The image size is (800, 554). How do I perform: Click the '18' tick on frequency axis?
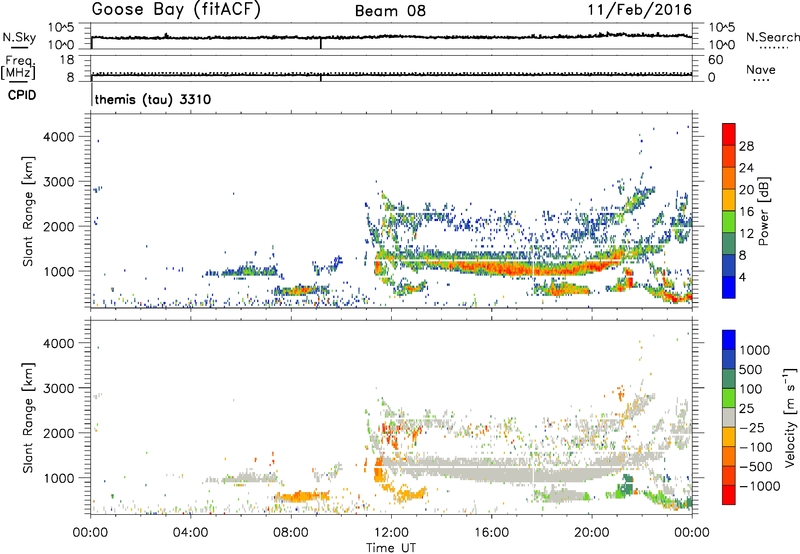coord(66,60)
